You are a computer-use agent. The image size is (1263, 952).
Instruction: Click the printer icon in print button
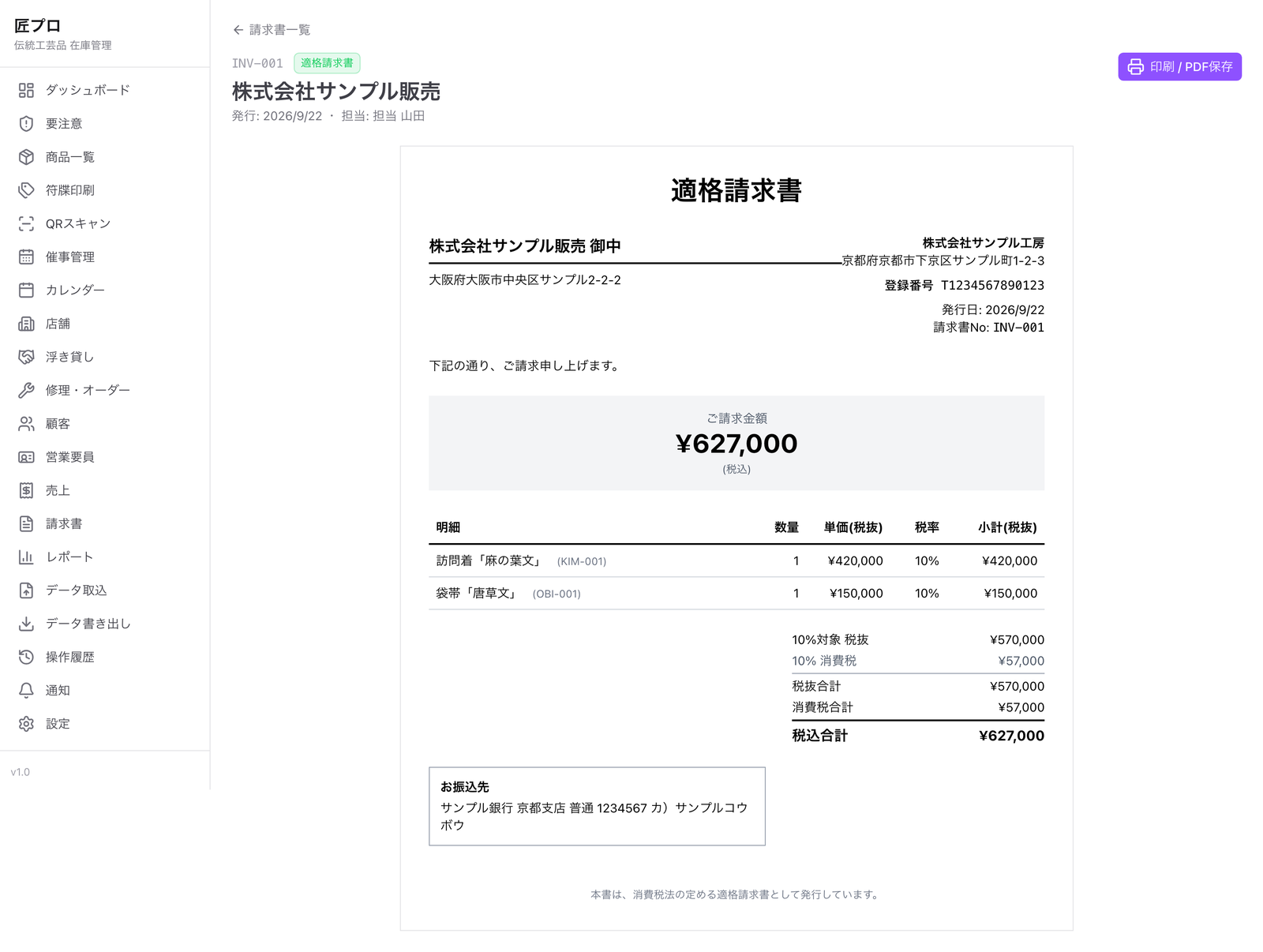(x=1135, y=67)
